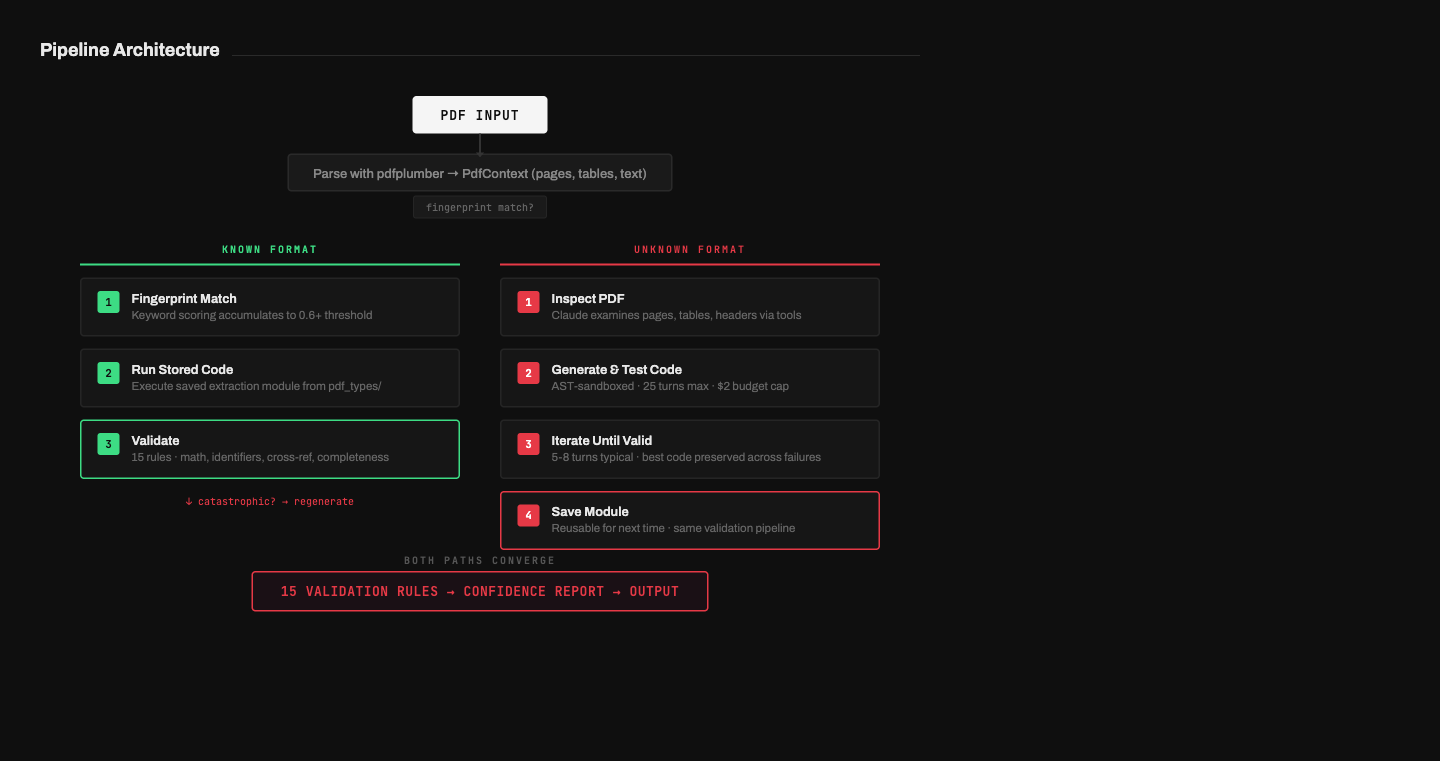Image resolution: width=1440 pixels, height=761 pixels.
Task: Switch to the KNOWN FORMAT column
Action: click(269, 249)
